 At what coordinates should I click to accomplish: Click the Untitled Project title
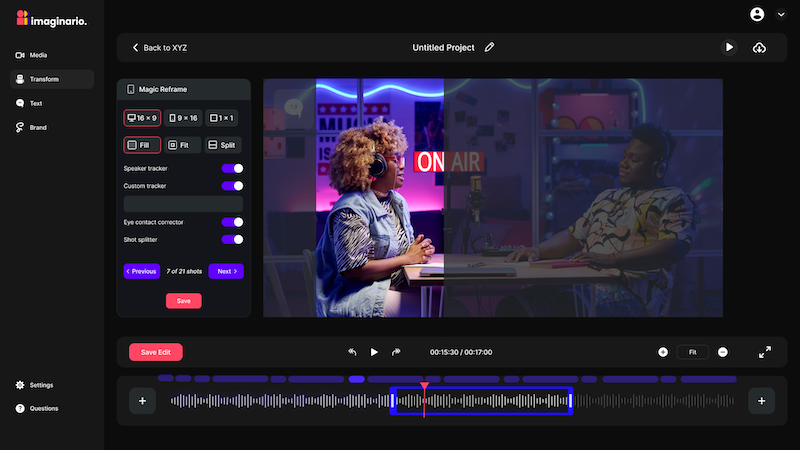tap(443, 47)
